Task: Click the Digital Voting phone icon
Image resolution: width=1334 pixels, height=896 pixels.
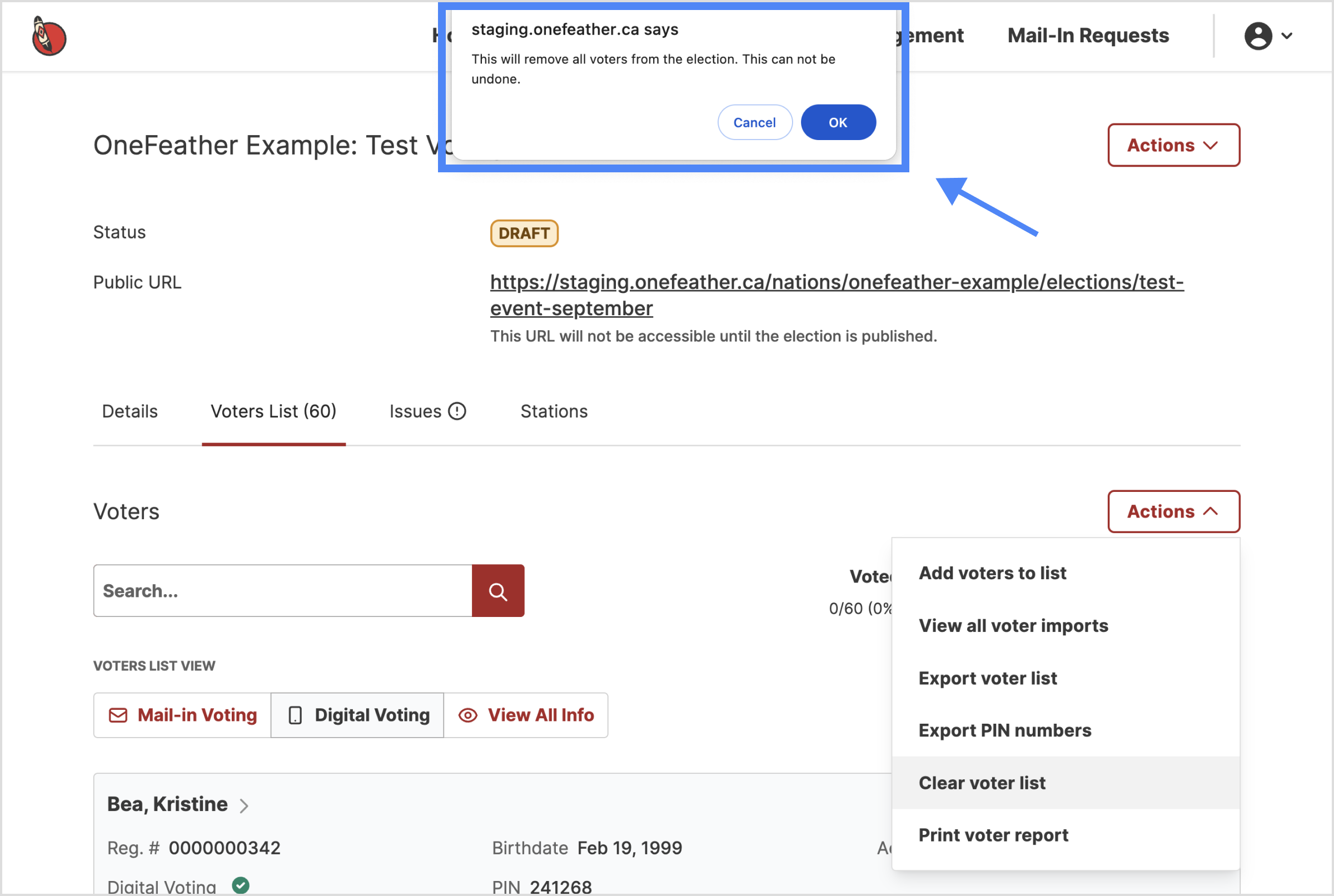Action: pyautogui.click(x=295, y=715)
